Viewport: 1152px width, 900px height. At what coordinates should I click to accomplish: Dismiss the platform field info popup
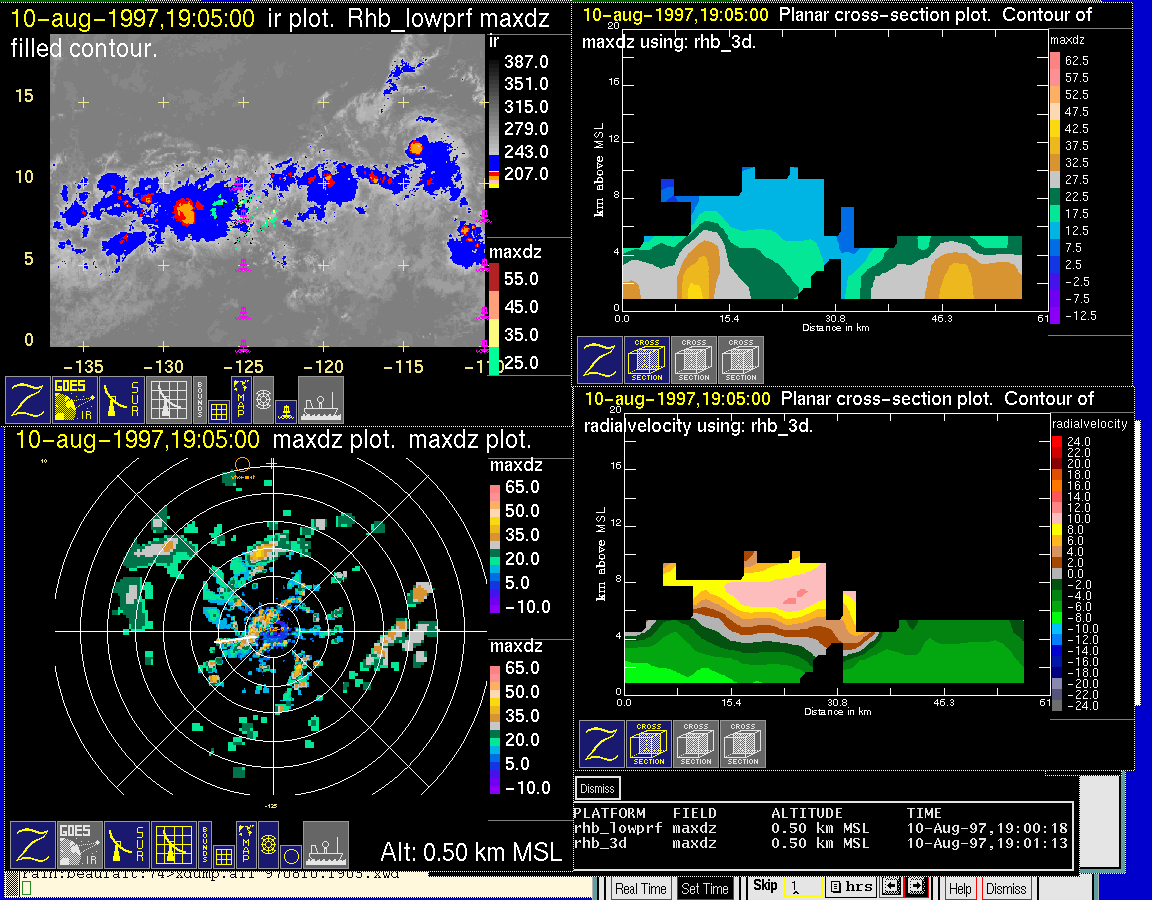598,788
